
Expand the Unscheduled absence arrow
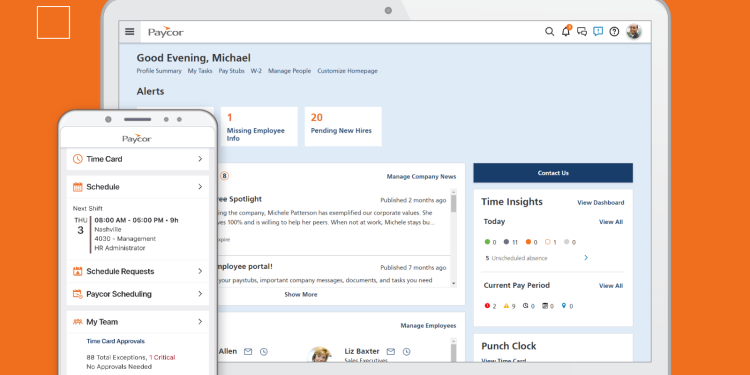[x=586, y=258]
